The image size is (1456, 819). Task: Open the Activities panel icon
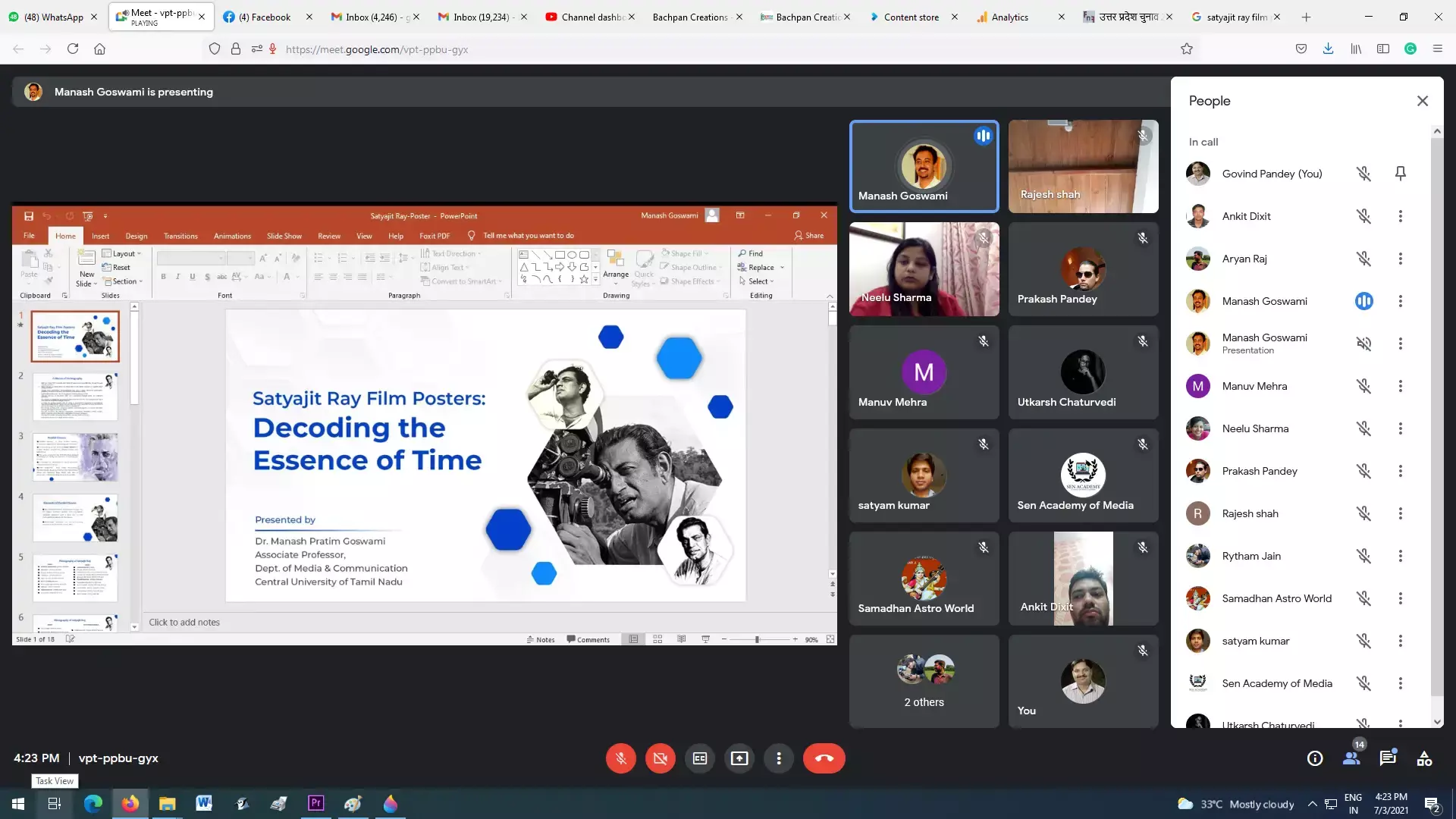pyautogui.click(x=1424, y=758)
